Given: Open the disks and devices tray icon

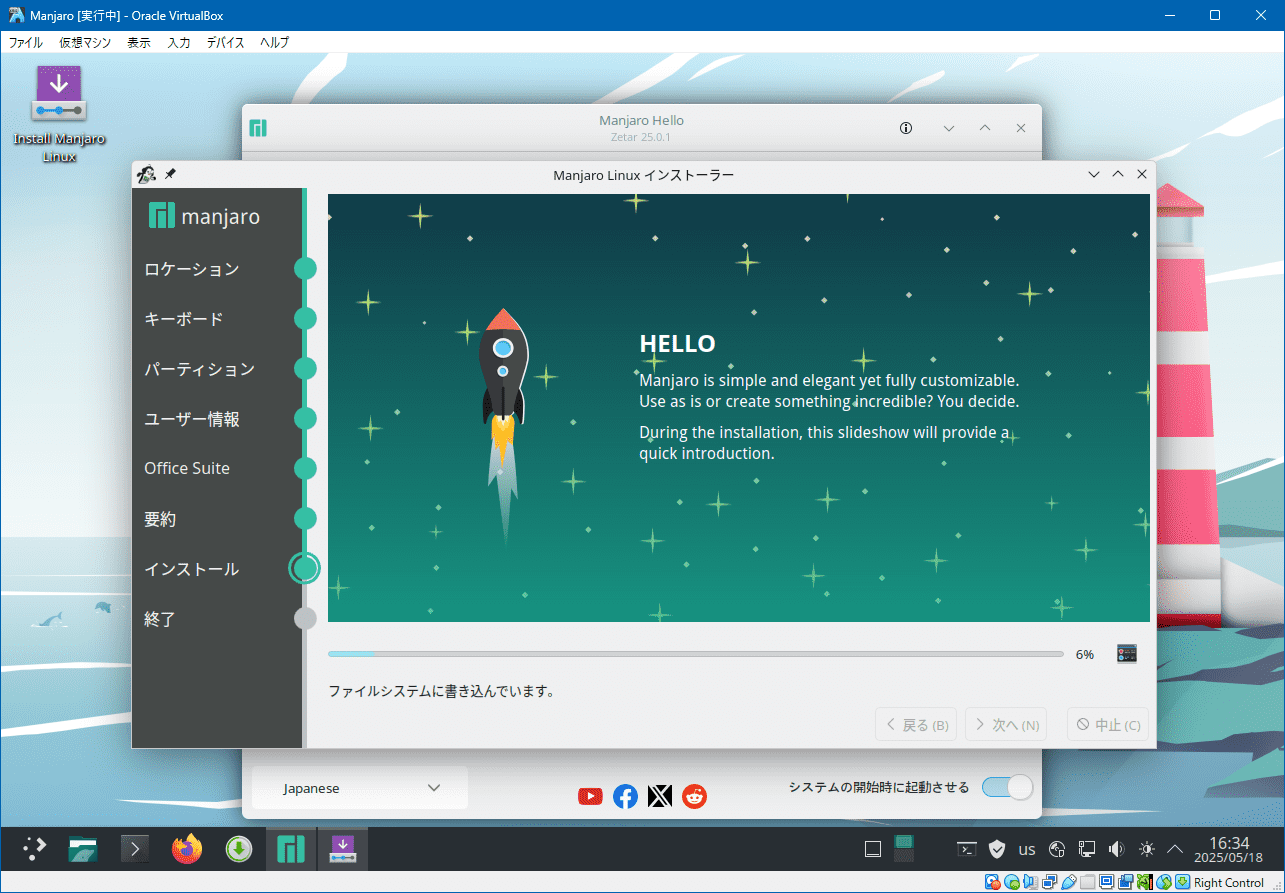Looking at the screenshot, I should (1057, 849).
